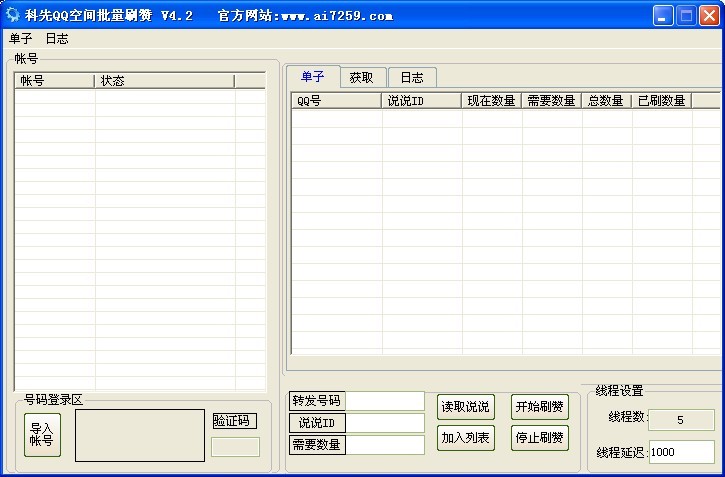Open the 日志 menu
Viewport: 725px width, 477px height.
point(57,38)
